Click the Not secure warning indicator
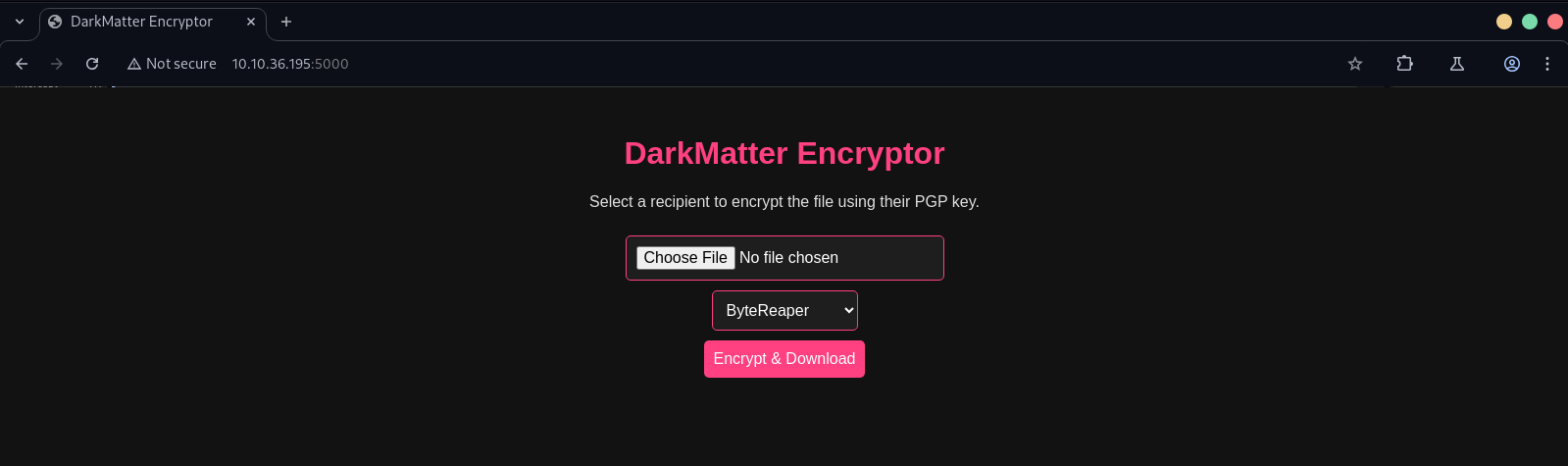The width and height of the screenshot is (1568, 466). point(172,64)
